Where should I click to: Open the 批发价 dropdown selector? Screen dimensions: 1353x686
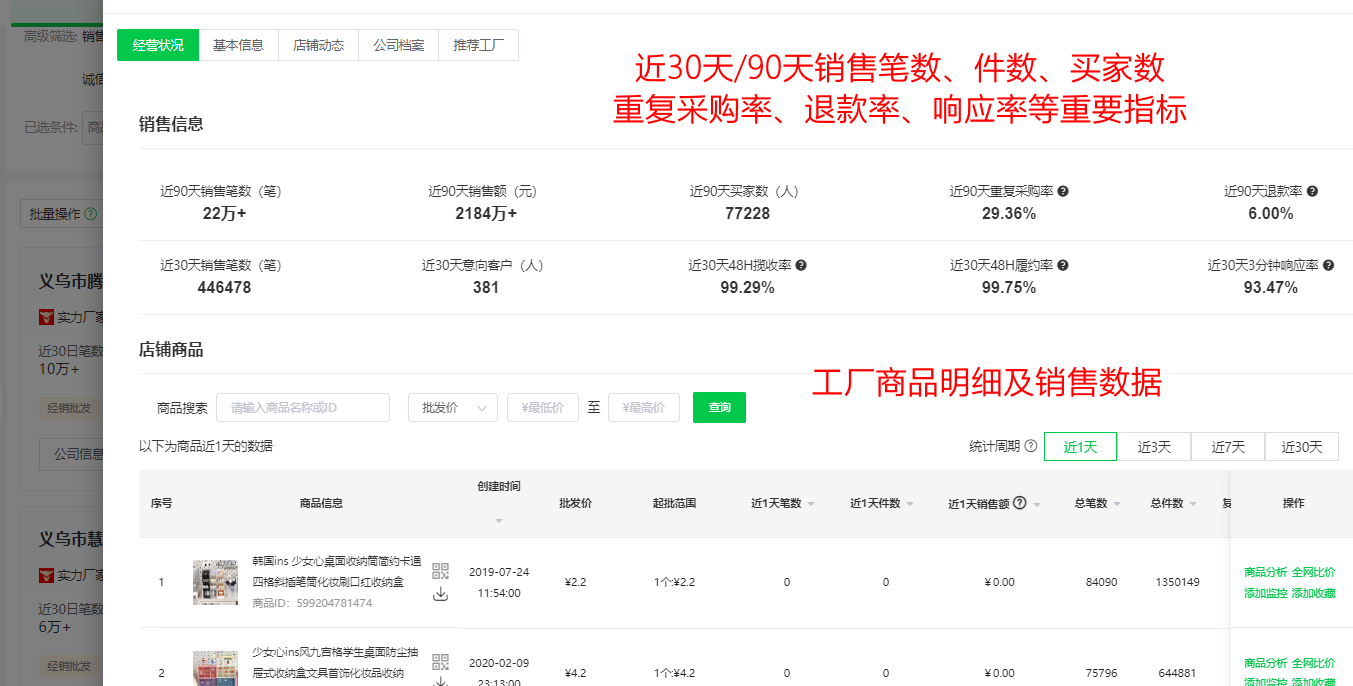point(452,407)
